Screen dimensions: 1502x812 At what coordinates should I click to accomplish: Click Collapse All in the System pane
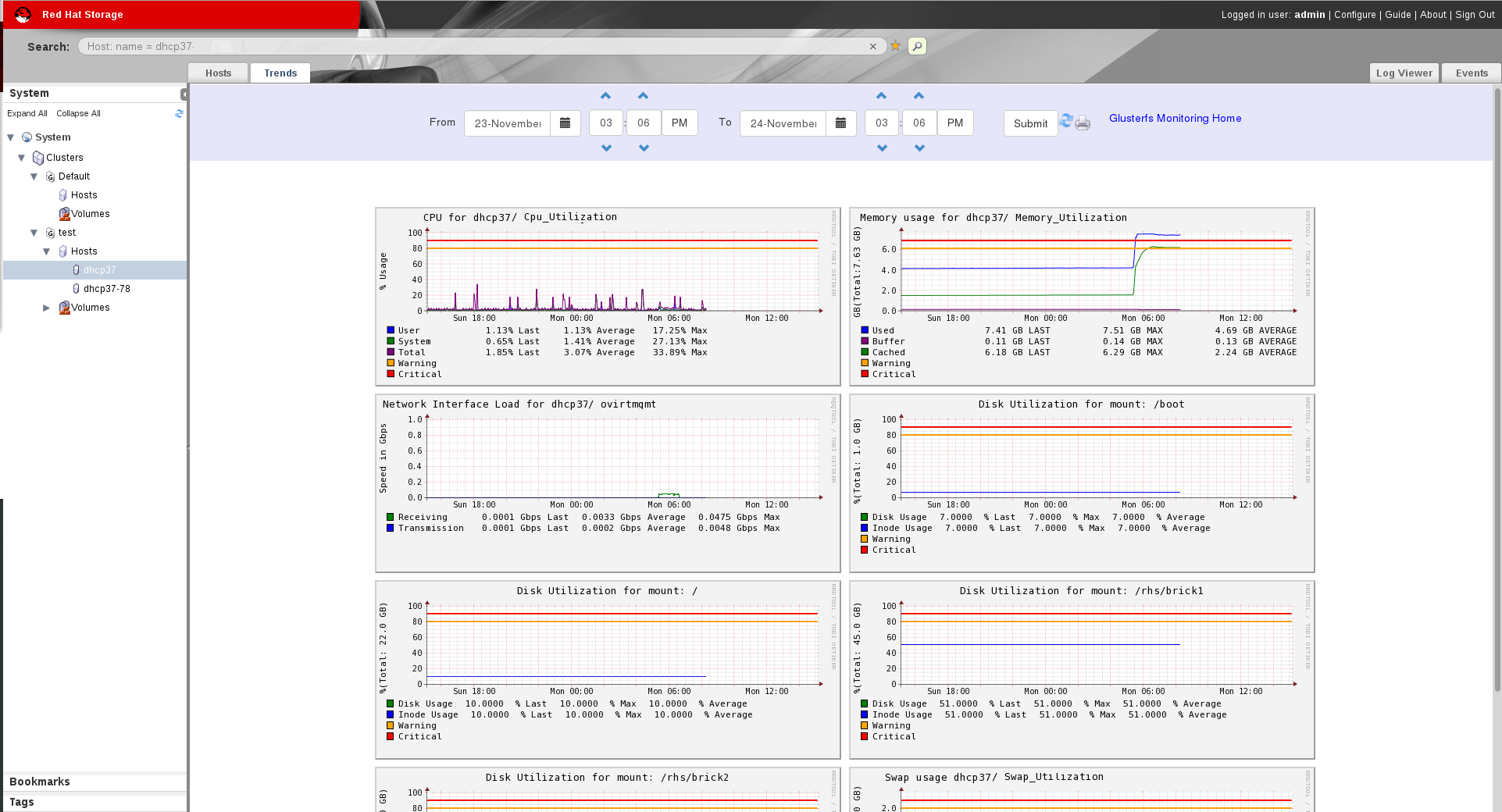78,113
